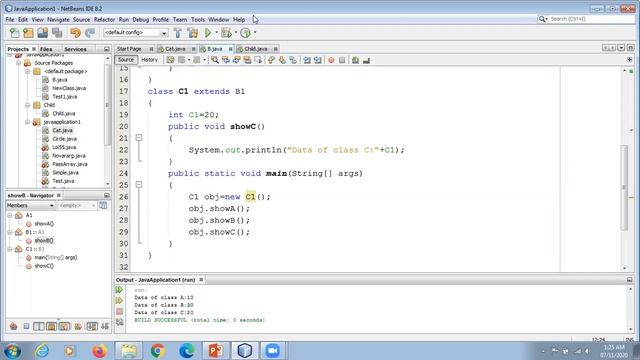Click the Toggle Highlight Search editor icon
This screenshot has height=360, width=640.
click(247, 60)
